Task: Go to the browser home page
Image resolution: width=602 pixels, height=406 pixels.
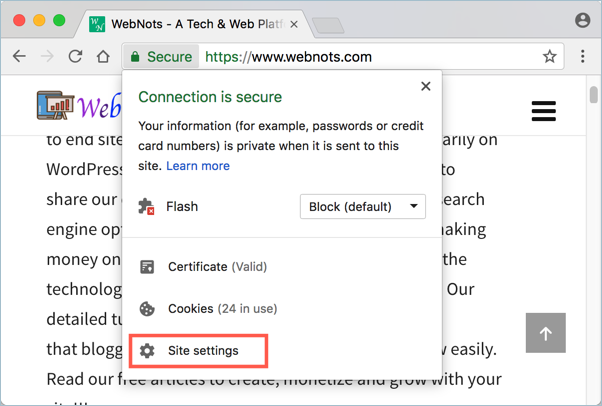Action: click(103, 57)
